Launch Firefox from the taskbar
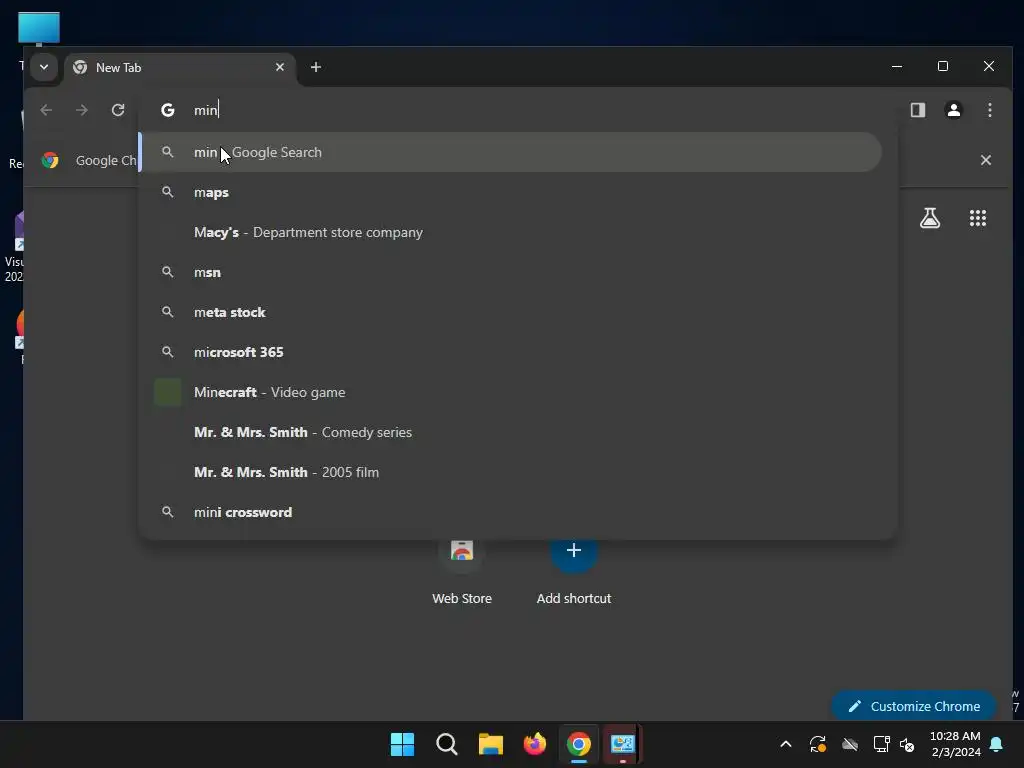The height and width of the screenshot is (768, 1024). (x=535, y=744)
